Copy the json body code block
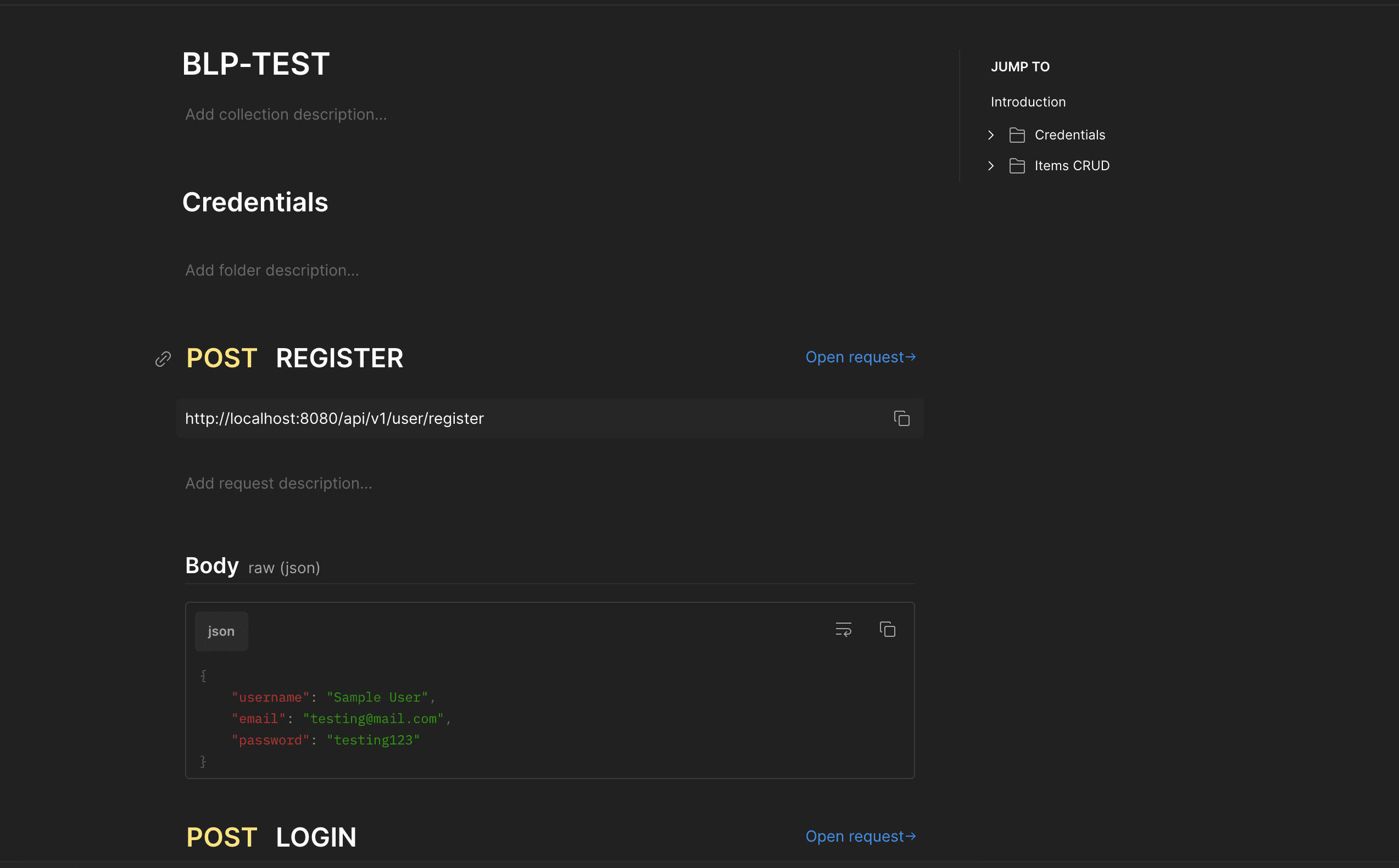The width and height of the screenshot is (1399, 868). coord(887,629)
